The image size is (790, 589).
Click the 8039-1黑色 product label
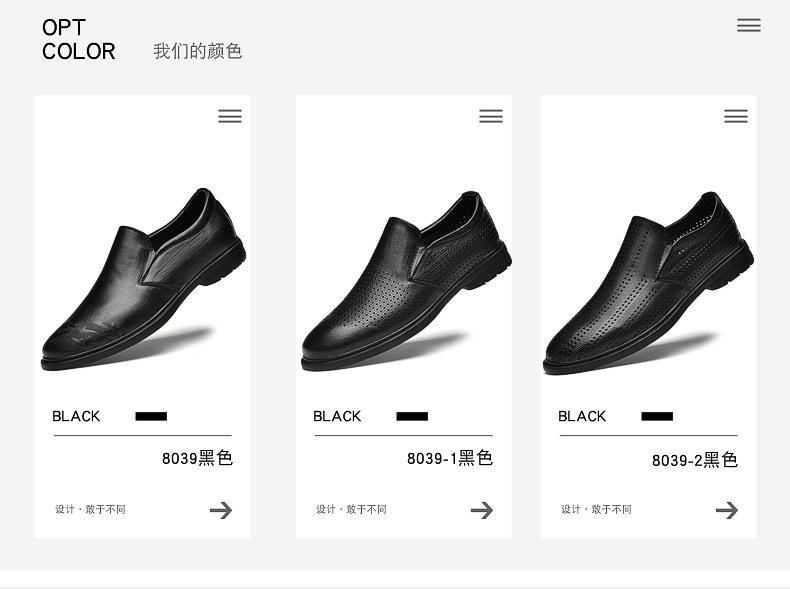[x=450, y=458]
